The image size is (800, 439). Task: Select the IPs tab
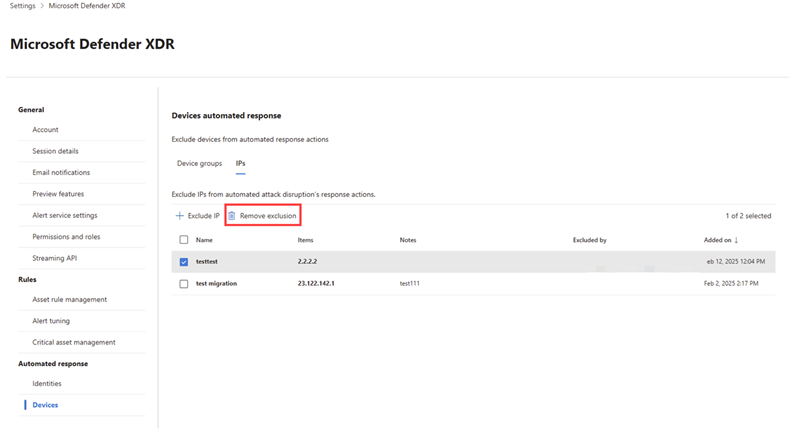coord(240,163)
